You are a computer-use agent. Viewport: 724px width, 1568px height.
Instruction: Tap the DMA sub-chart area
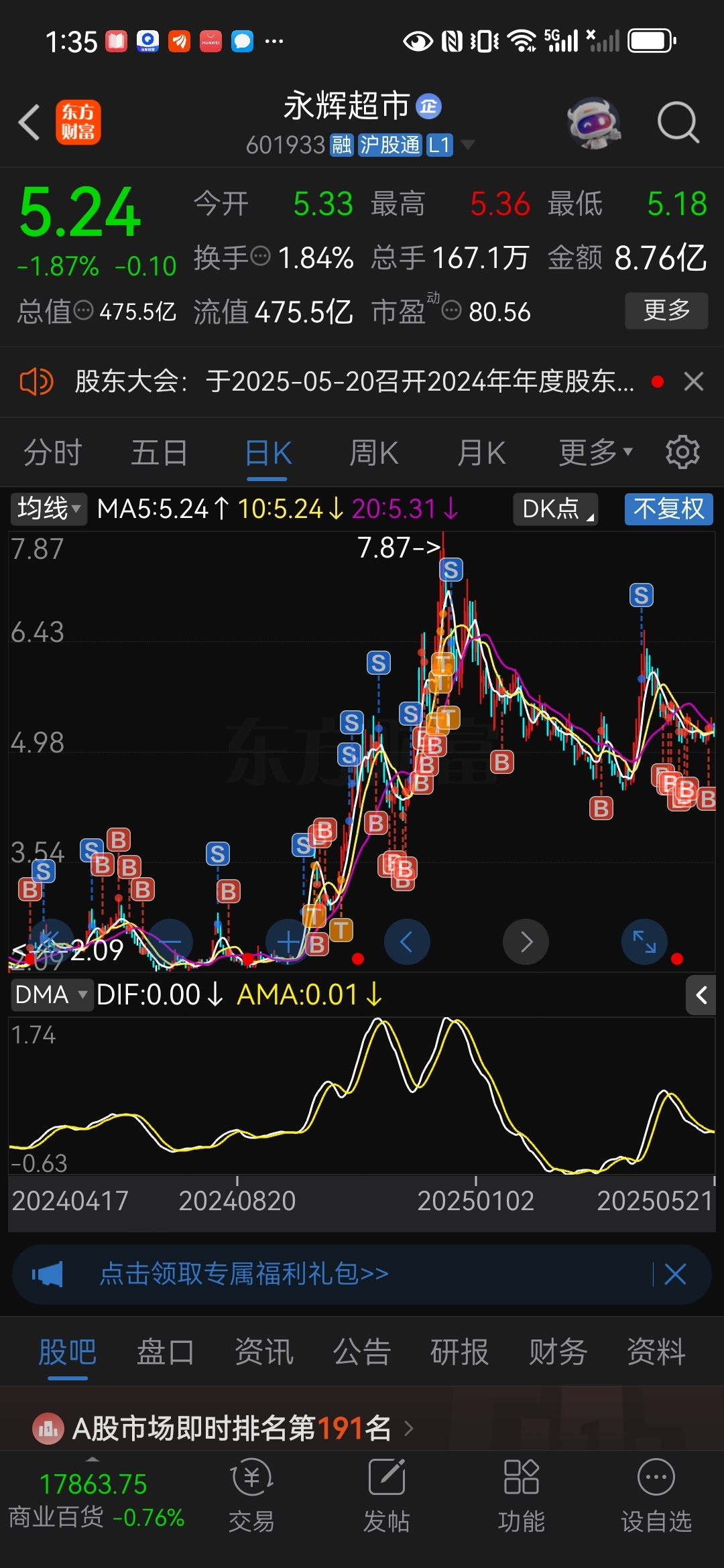pos(362,1095)
